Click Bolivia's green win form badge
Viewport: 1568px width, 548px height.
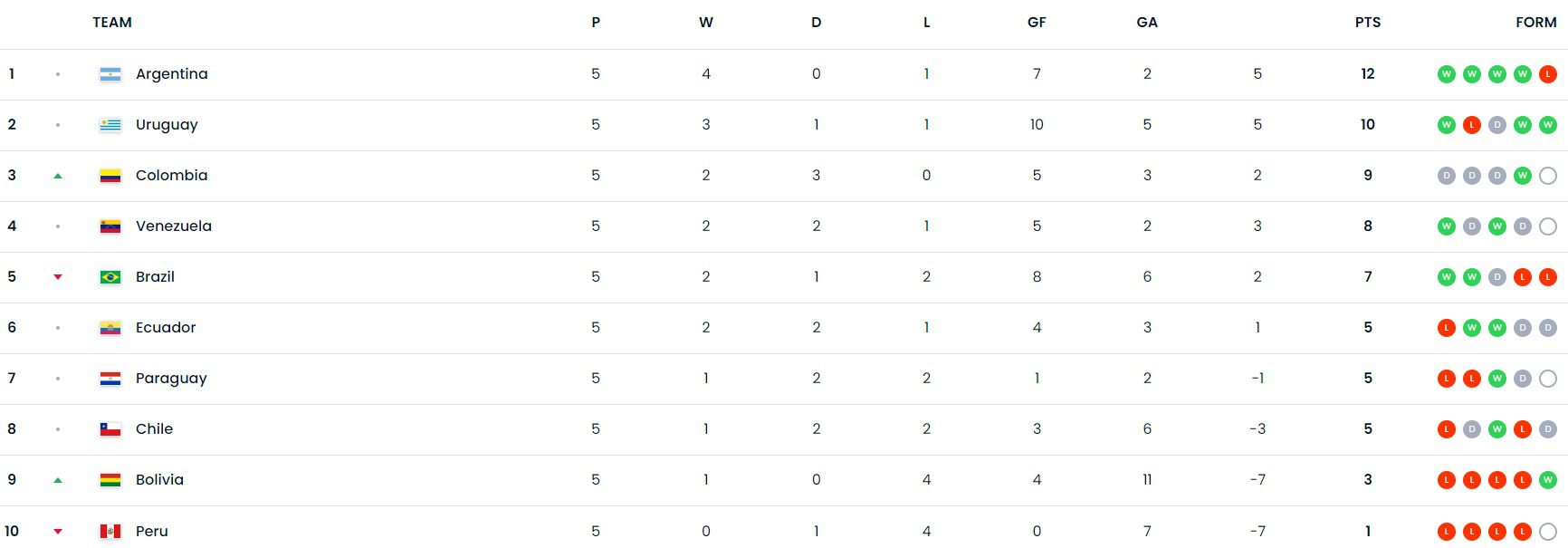click(x=1548, y=480)
